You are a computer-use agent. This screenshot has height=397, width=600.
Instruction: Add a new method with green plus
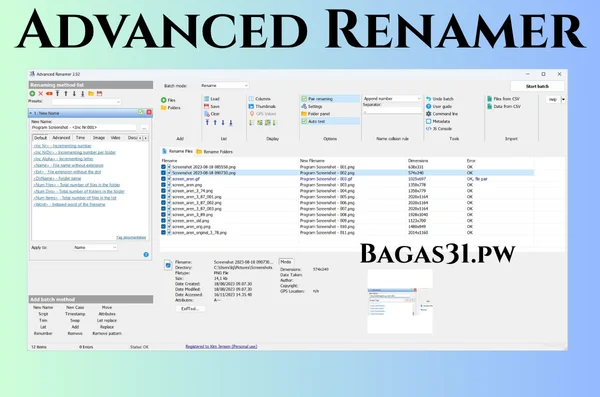point(33,93)
